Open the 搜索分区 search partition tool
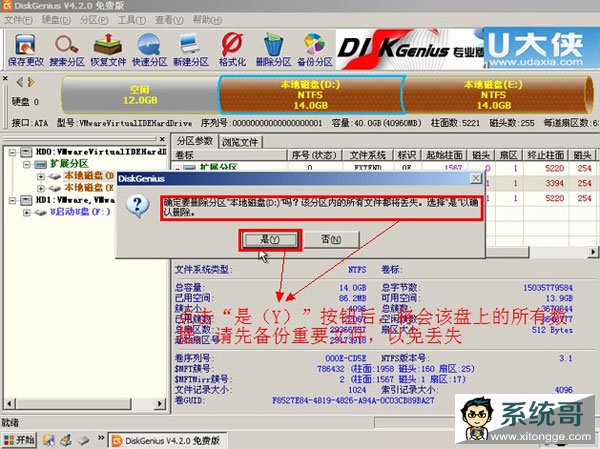Screen dimensions: 600x449 point(67,50)
